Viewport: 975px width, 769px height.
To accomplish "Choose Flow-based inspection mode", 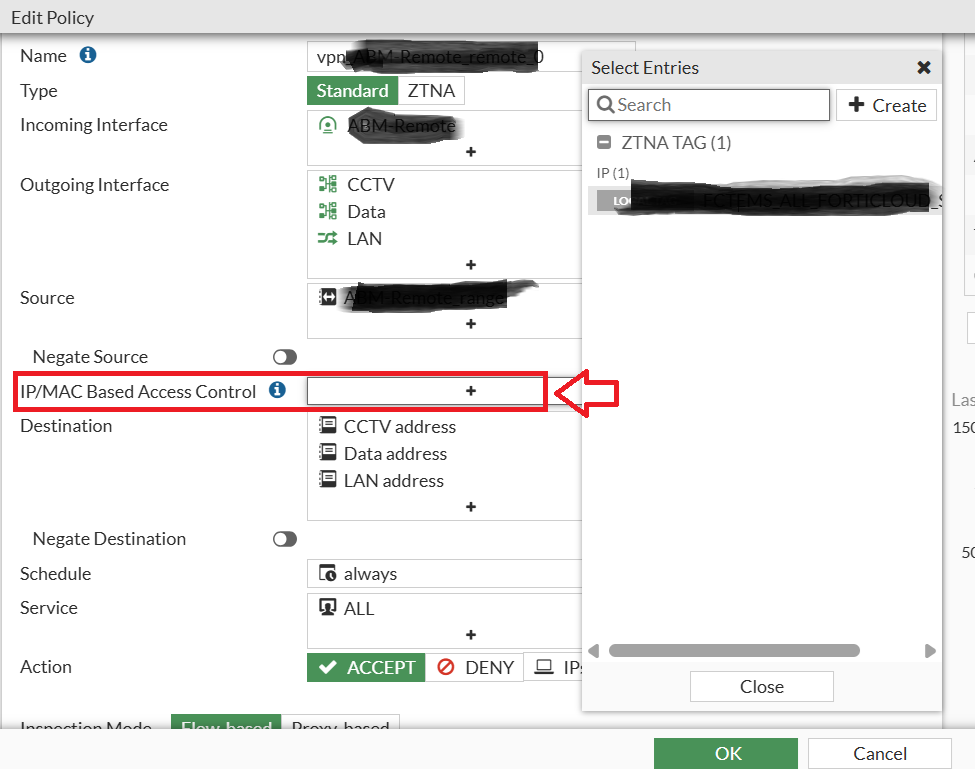I will 226,722.
